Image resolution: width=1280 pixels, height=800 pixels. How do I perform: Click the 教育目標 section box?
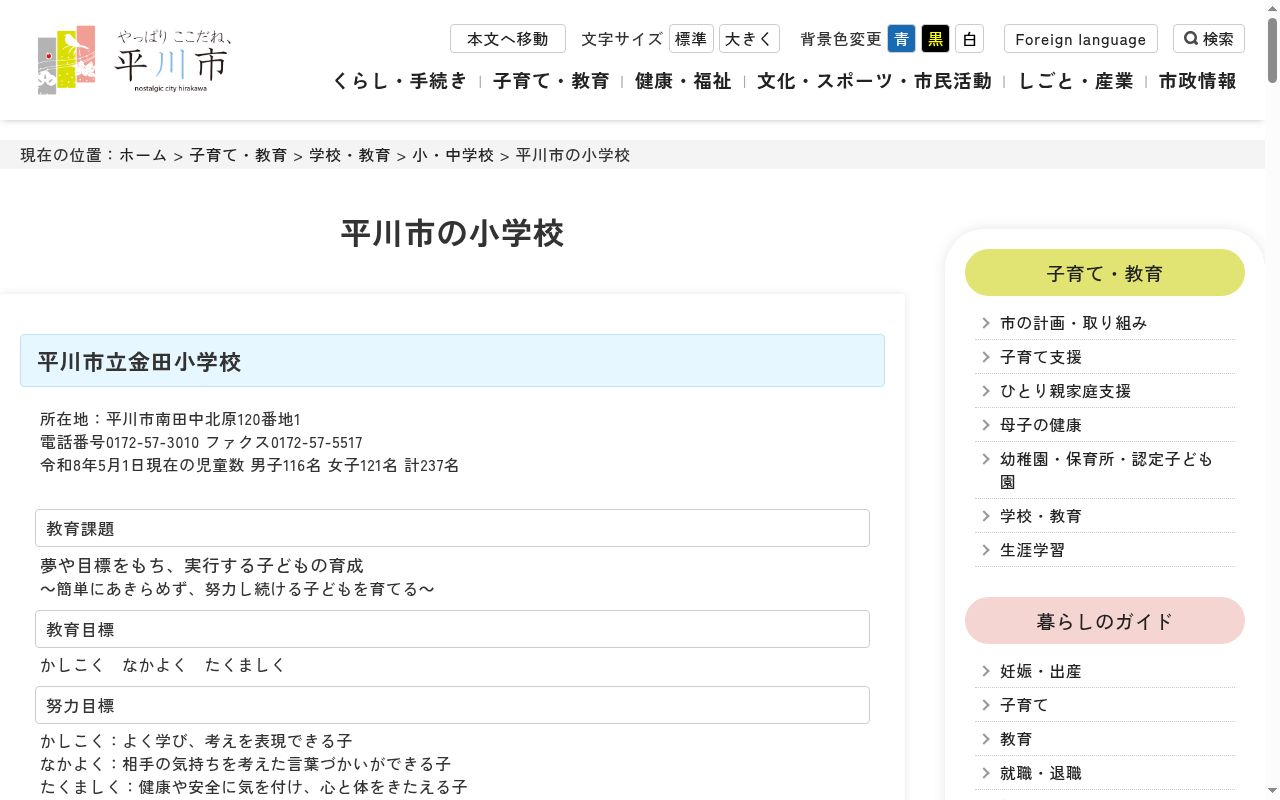click(x=452, y=629)
